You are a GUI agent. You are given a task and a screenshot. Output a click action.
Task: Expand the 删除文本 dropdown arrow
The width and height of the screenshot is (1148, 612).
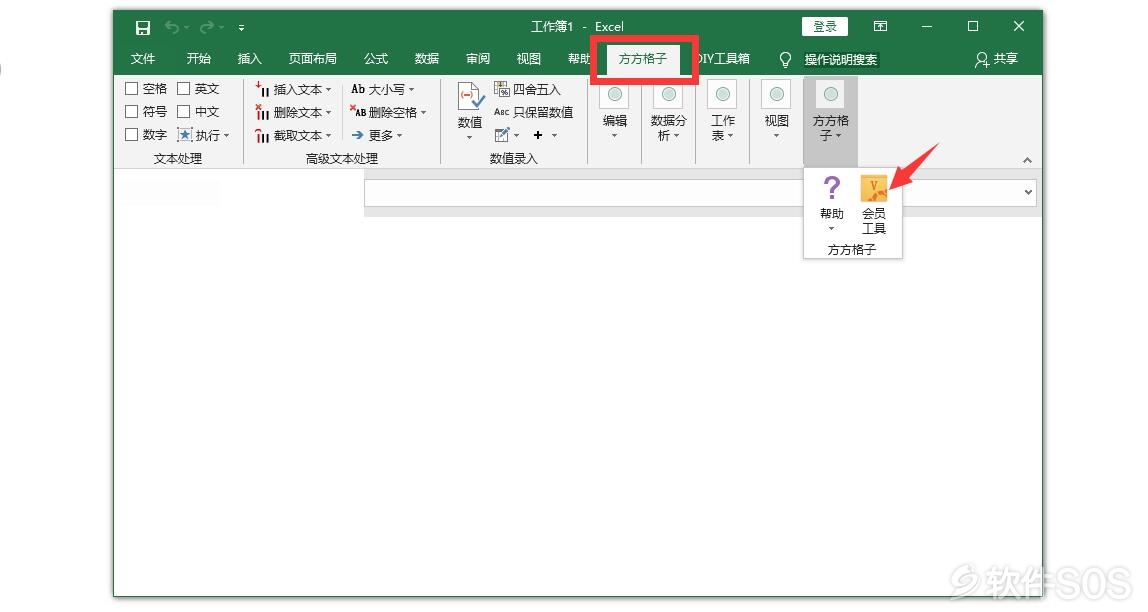click(x=329, y=113)
